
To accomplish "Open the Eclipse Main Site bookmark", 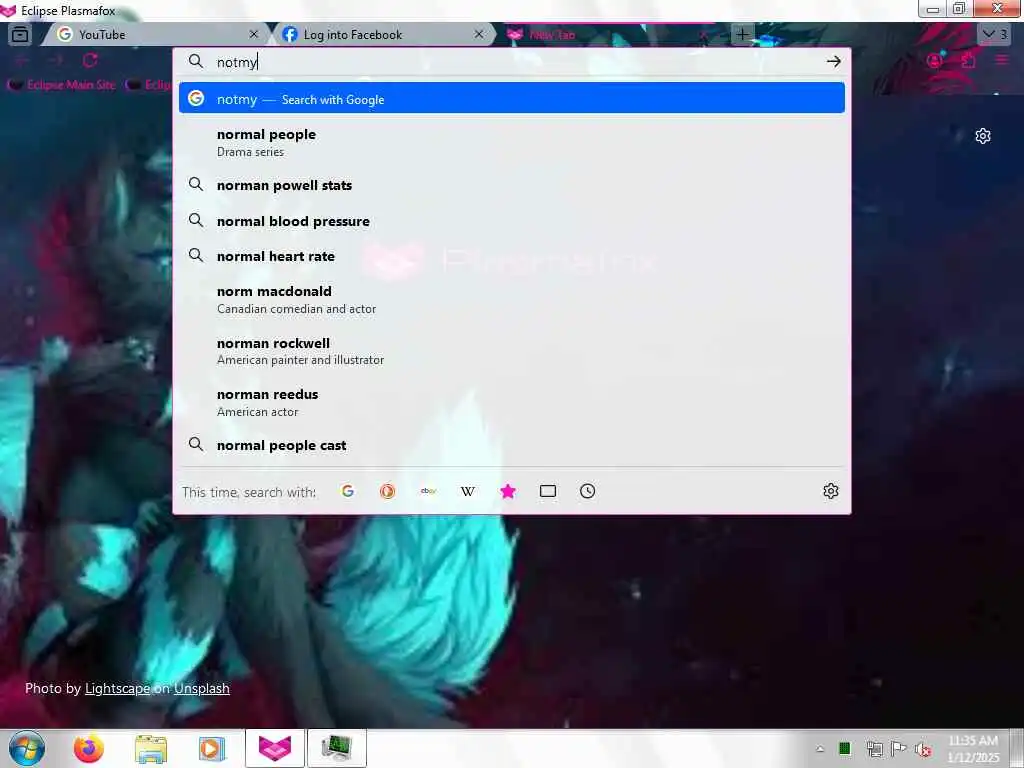I will [x=62, y=84].
